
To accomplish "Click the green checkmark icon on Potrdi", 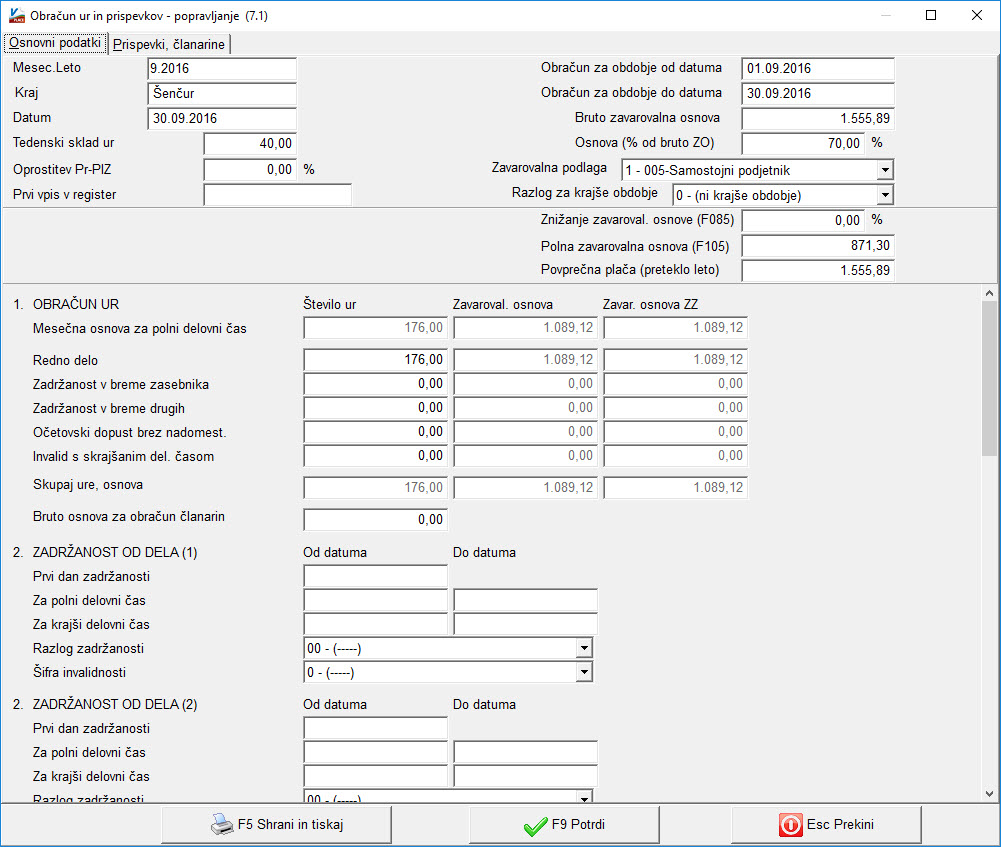I will click(535, 826).
